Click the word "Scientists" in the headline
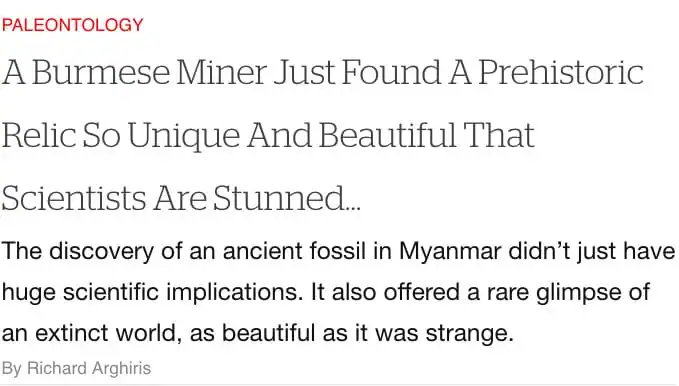The width and height of the screenshot is (679, 386). [74, 198]
